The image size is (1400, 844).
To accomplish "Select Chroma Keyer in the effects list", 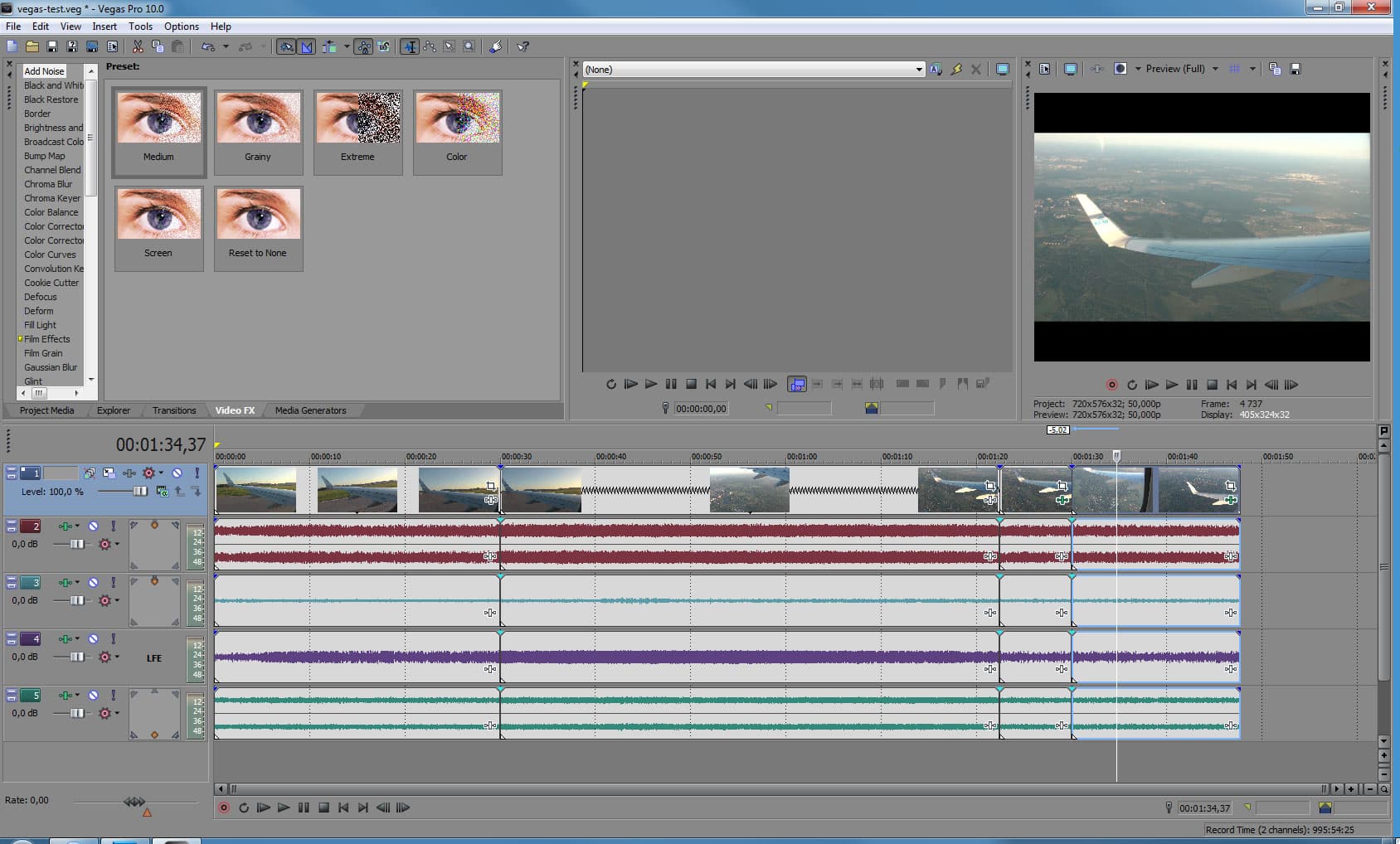I will coord(52,198).
